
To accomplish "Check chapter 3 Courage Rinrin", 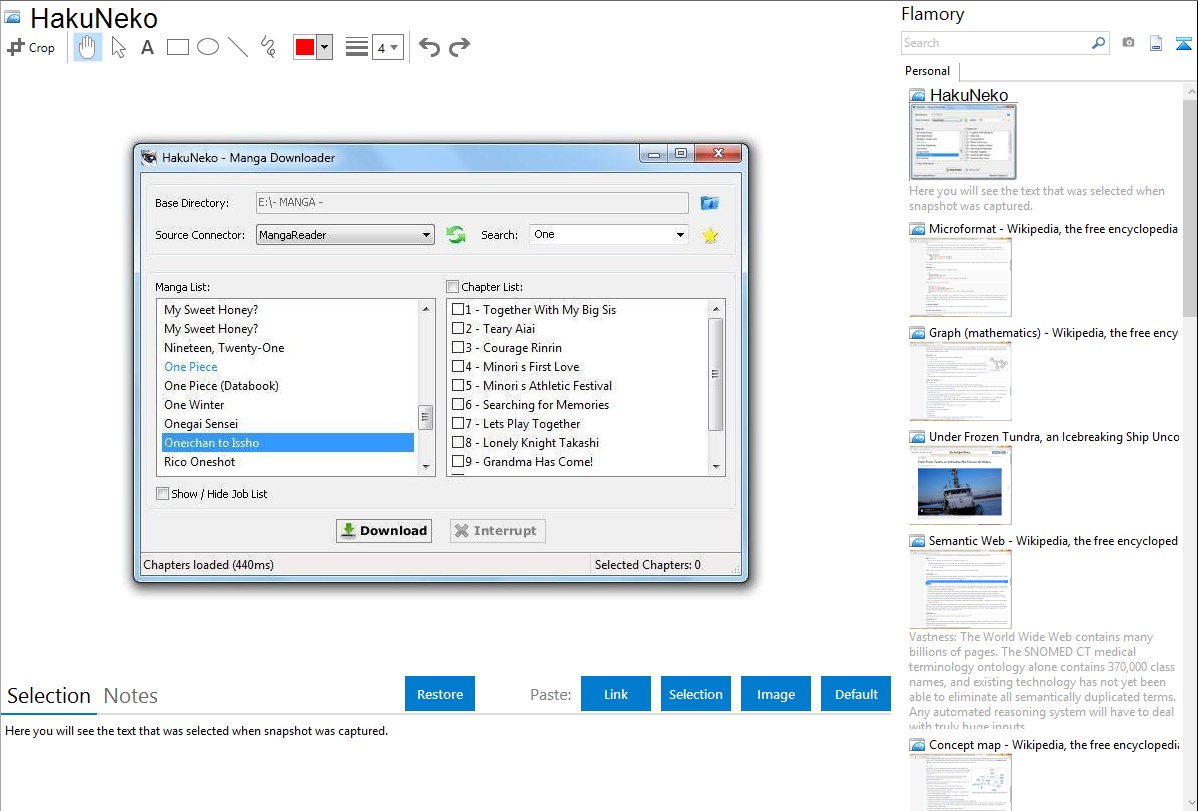I will coord(458,347).
